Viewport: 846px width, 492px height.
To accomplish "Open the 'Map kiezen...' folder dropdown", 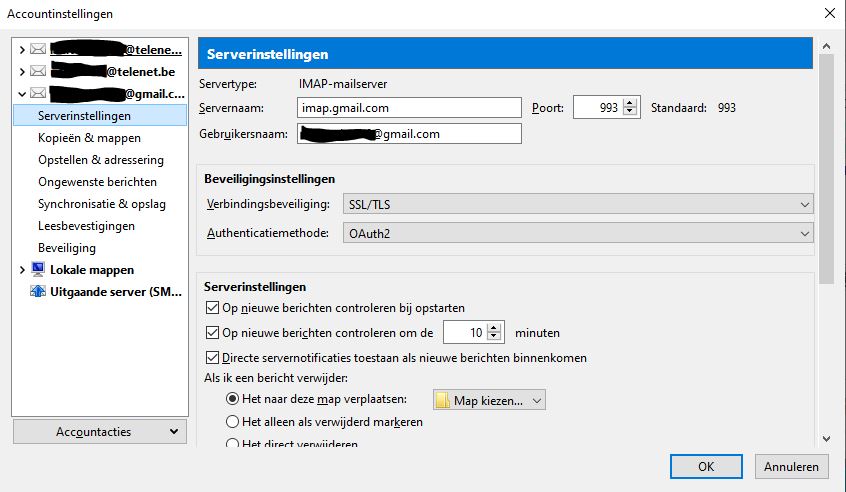I will click(x=489, y=400).
